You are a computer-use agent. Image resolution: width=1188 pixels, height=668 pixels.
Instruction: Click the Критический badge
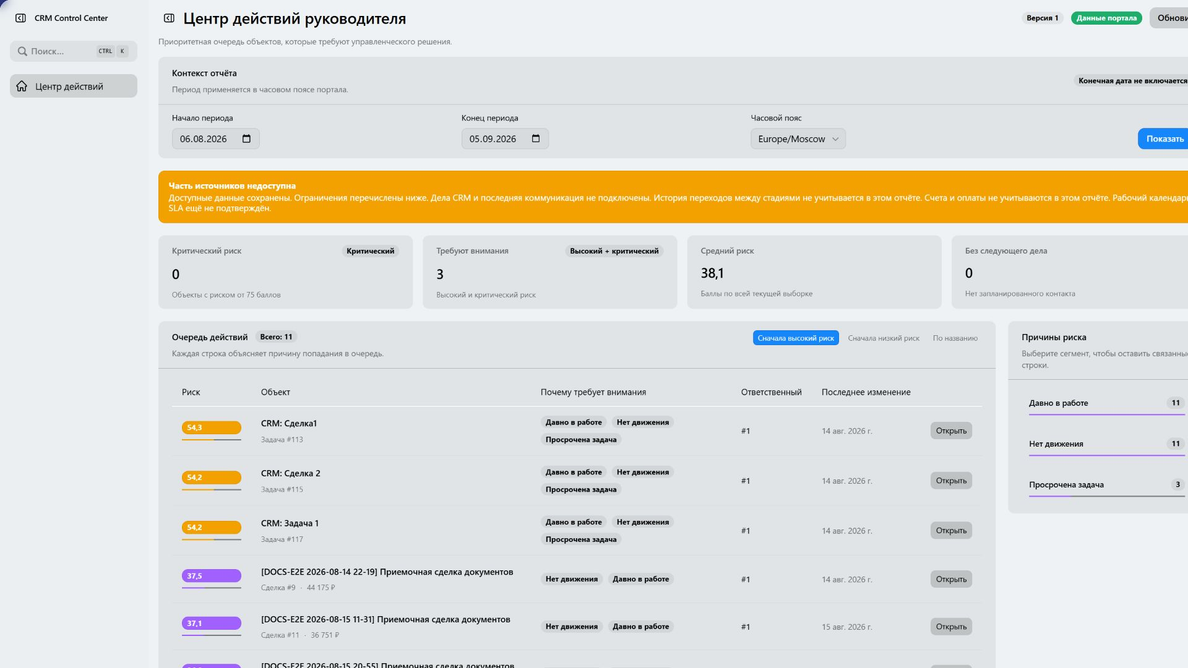pyautogui.click(x=370, y=251)
